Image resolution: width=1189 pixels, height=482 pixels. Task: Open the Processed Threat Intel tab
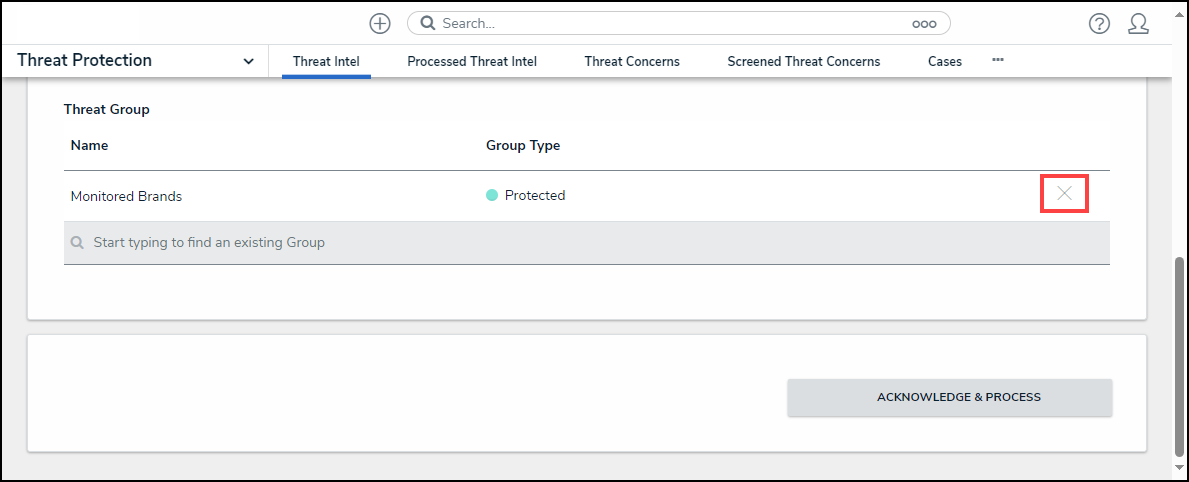472,62
